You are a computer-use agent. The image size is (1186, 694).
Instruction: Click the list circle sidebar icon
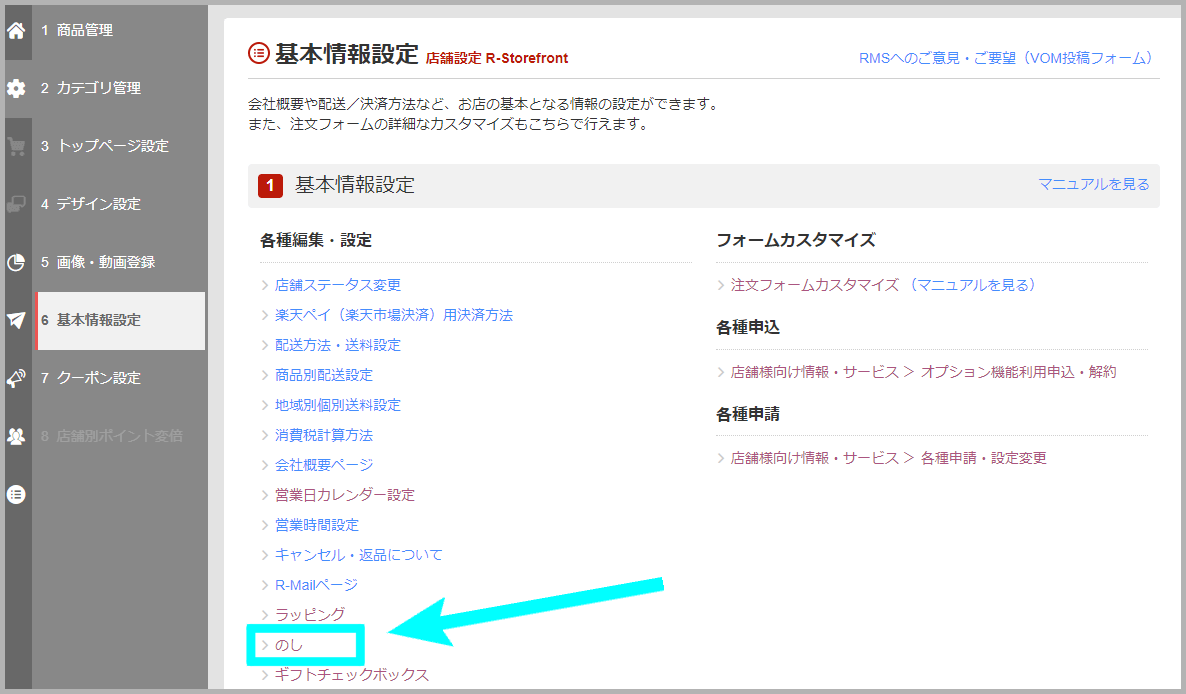click(16, 494)
